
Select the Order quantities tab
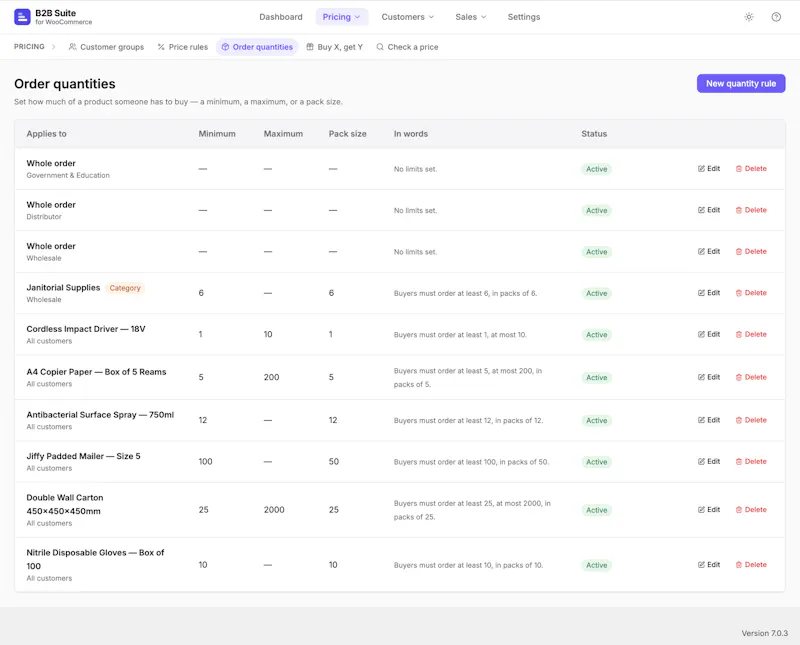point(257,47)
